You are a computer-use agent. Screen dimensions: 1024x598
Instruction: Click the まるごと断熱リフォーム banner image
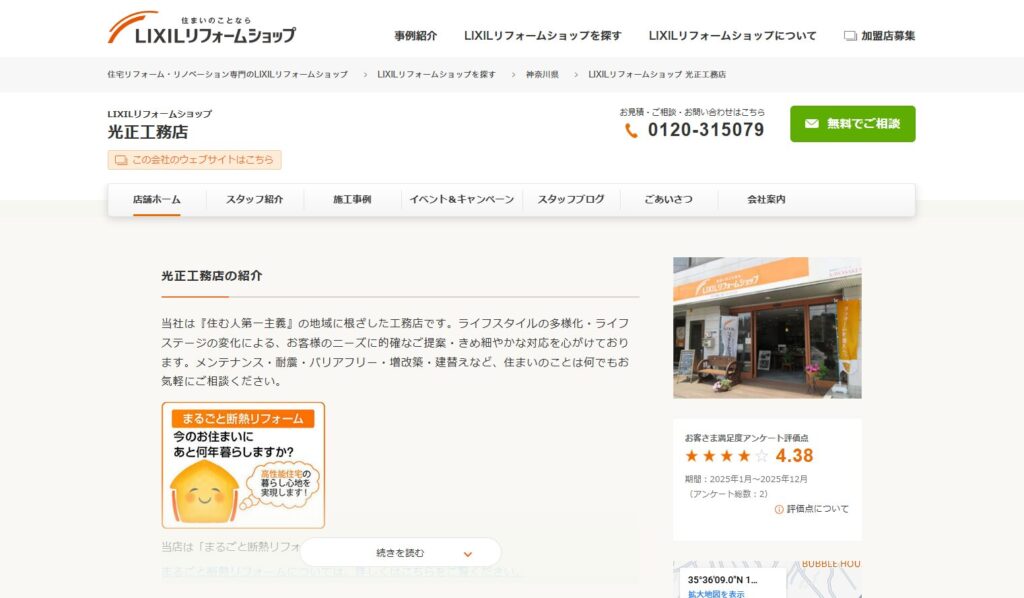243,465
